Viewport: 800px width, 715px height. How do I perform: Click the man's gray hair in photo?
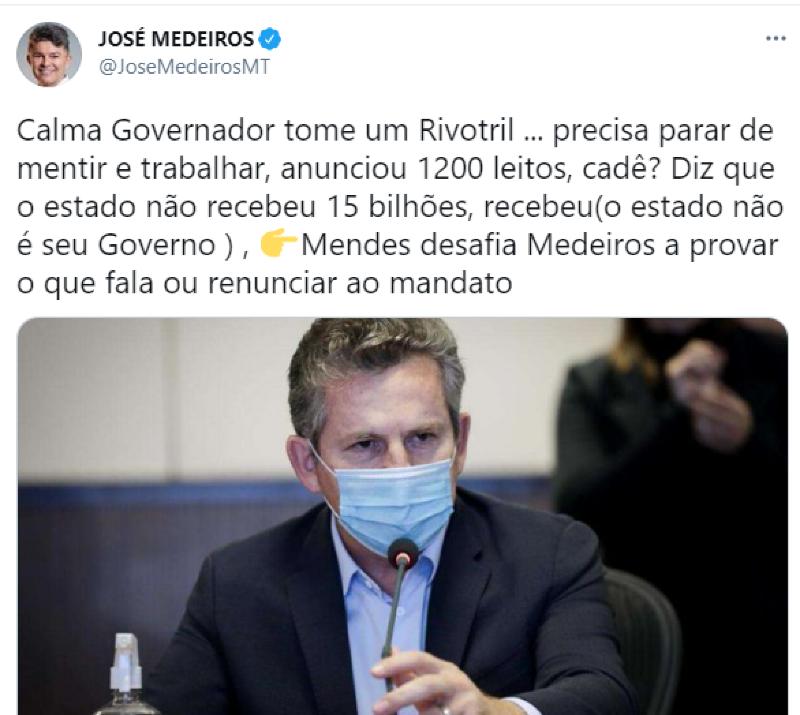coord(375,367)
